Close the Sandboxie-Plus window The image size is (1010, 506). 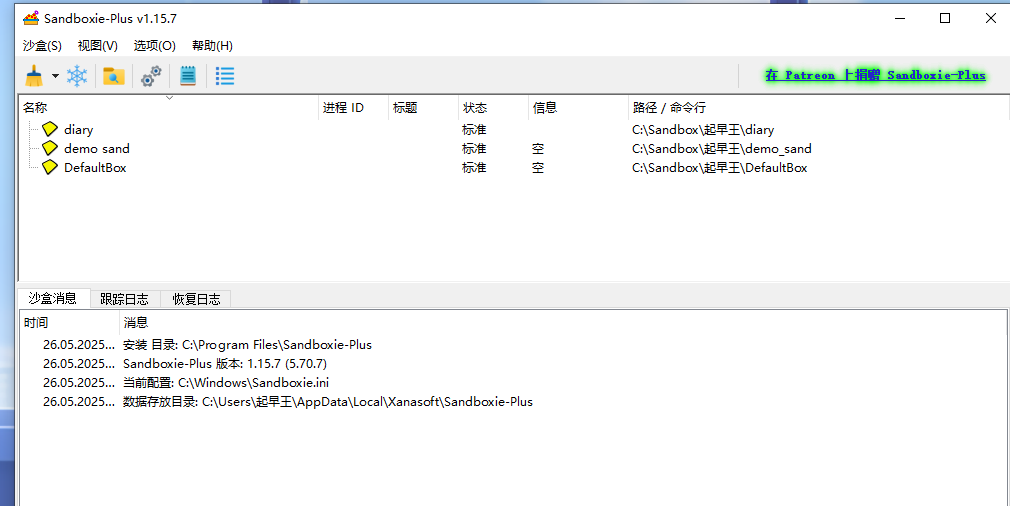click(x=991, y=18)
